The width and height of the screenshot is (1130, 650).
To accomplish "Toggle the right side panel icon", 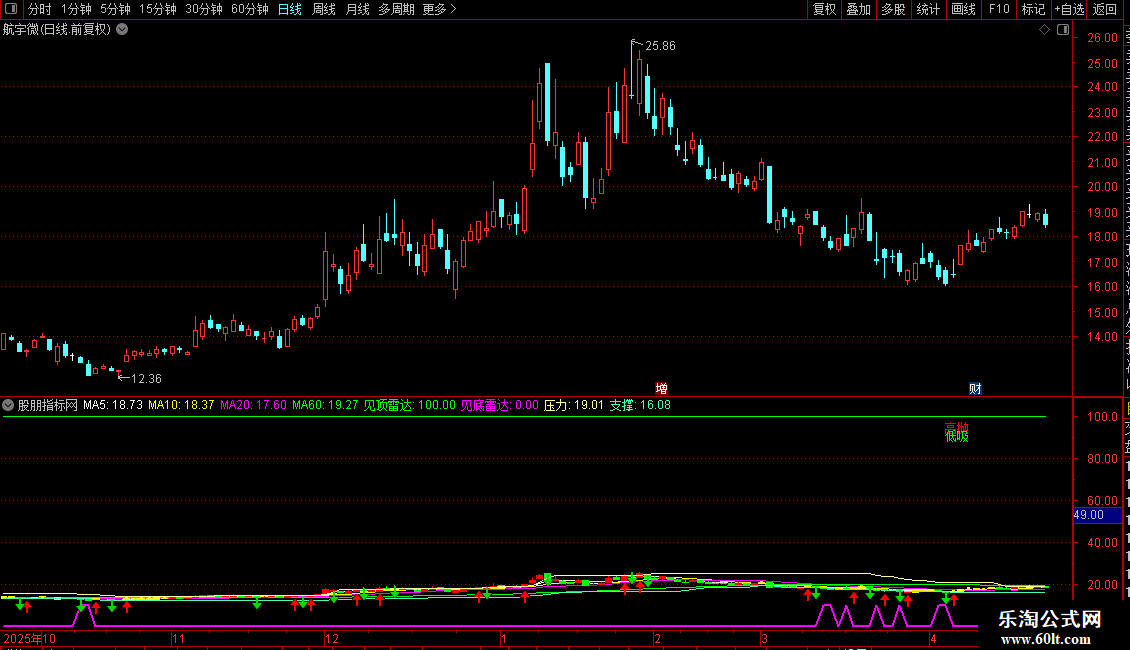I will point(1063,30).
